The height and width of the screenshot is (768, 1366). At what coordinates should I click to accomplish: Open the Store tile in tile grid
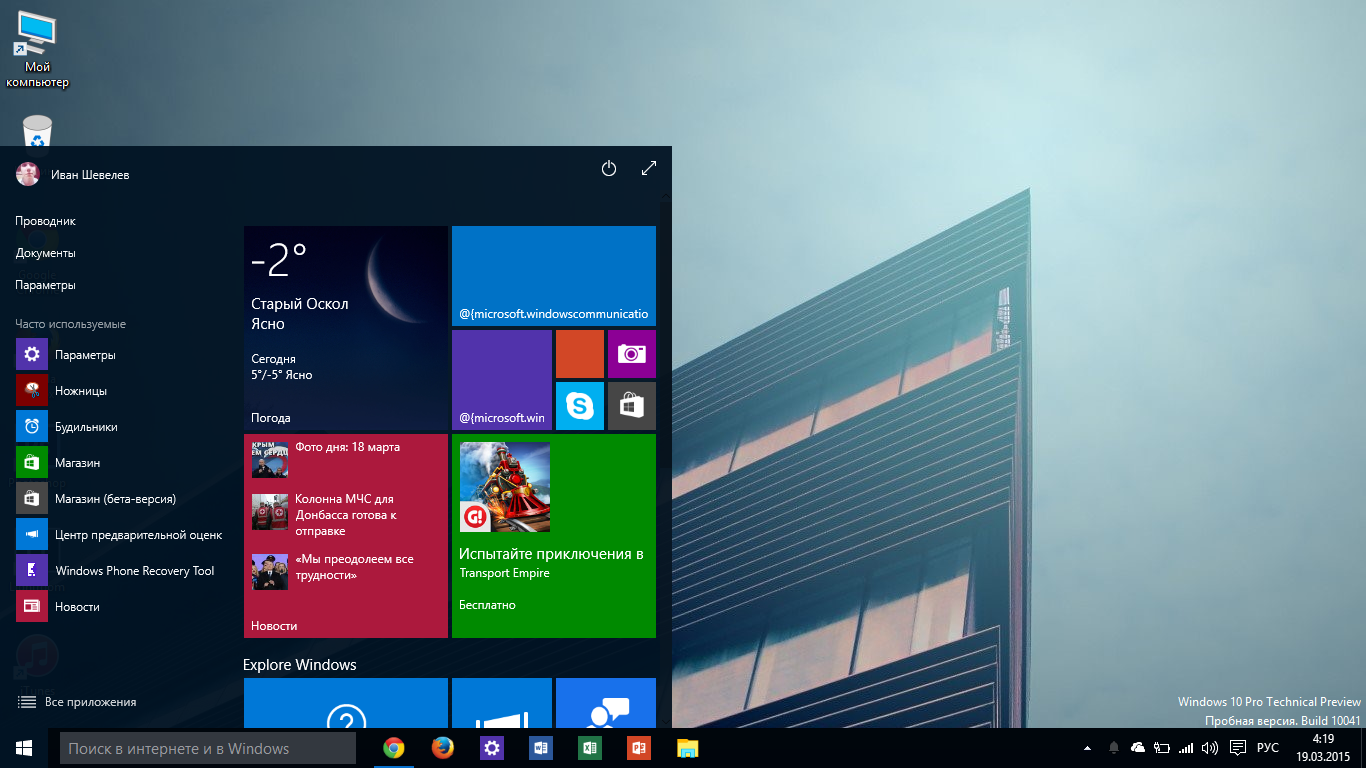(631, 406)
